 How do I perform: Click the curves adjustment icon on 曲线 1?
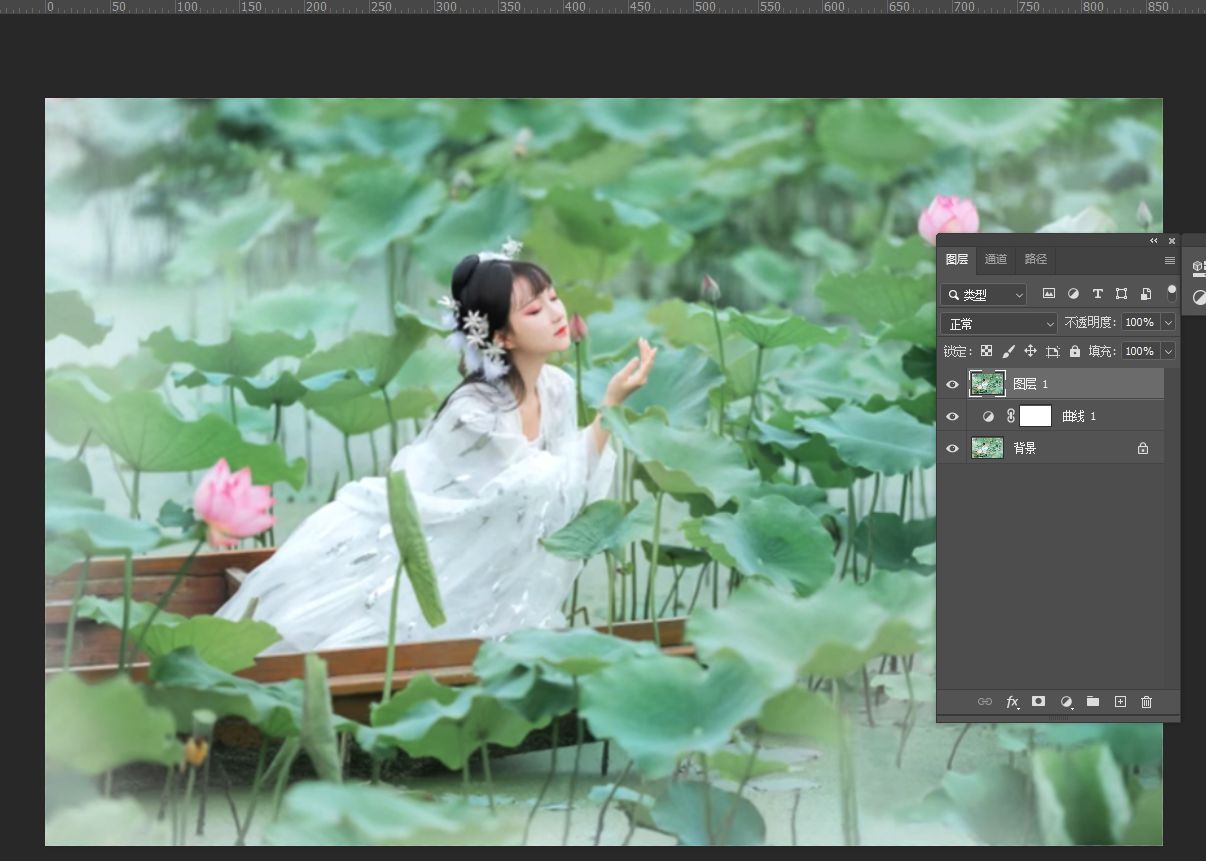pos(988,416)
